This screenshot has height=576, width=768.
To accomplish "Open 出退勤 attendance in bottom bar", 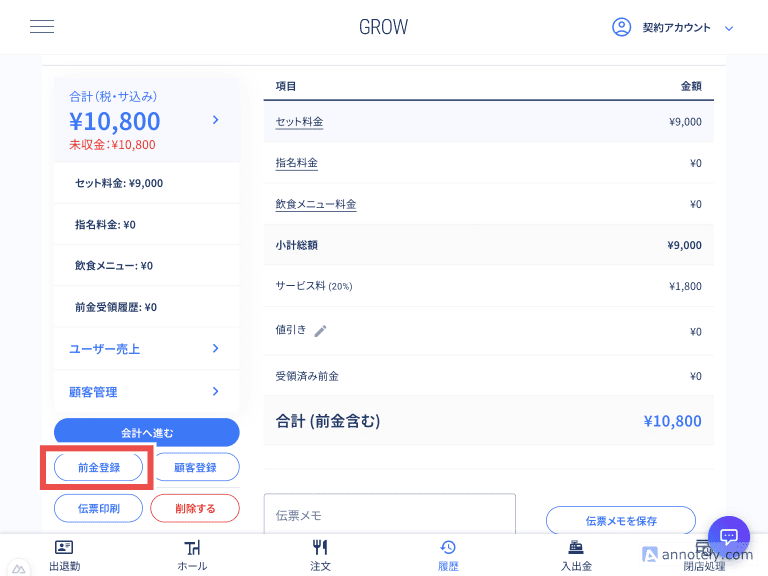I will [64, 555].
